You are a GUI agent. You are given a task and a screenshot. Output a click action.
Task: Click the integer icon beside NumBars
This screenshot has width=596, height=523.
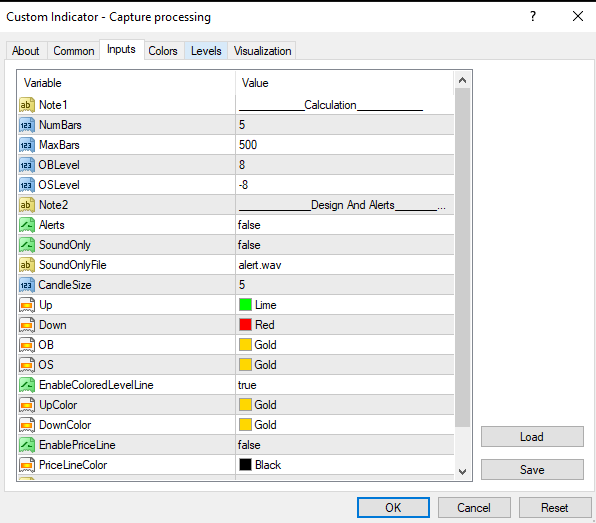click(x=27, y=125)
